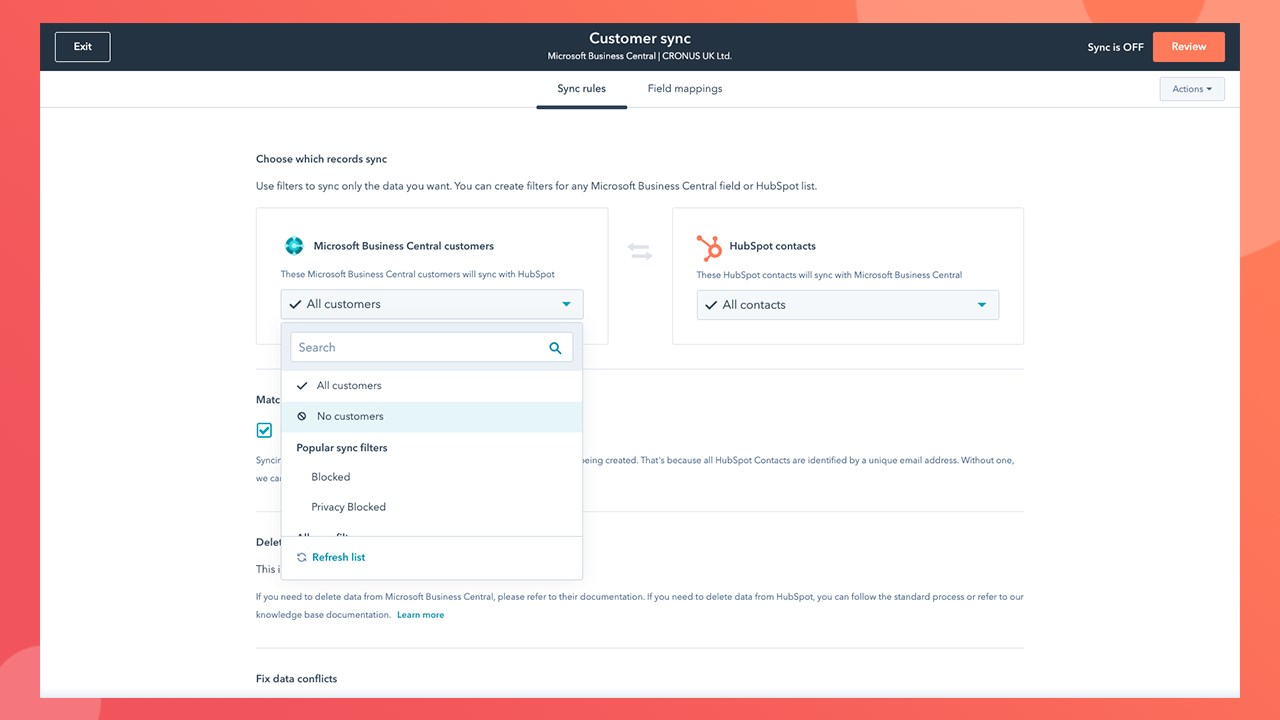Open the Learn more link

[420, 615]
